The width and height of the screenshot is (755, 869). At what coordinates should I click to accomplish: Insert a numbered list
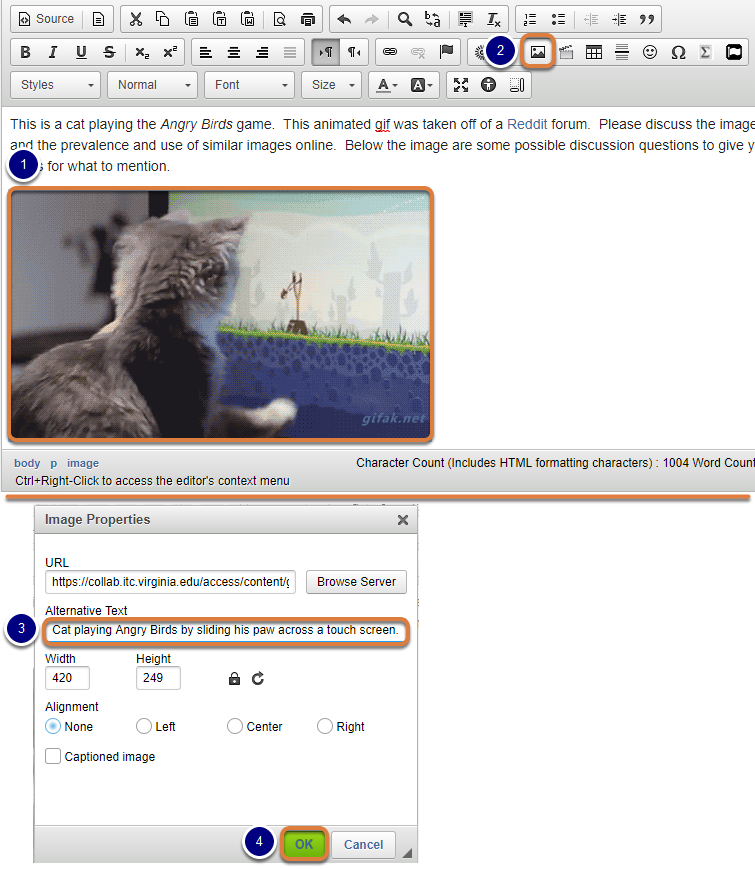click(530, 19)
